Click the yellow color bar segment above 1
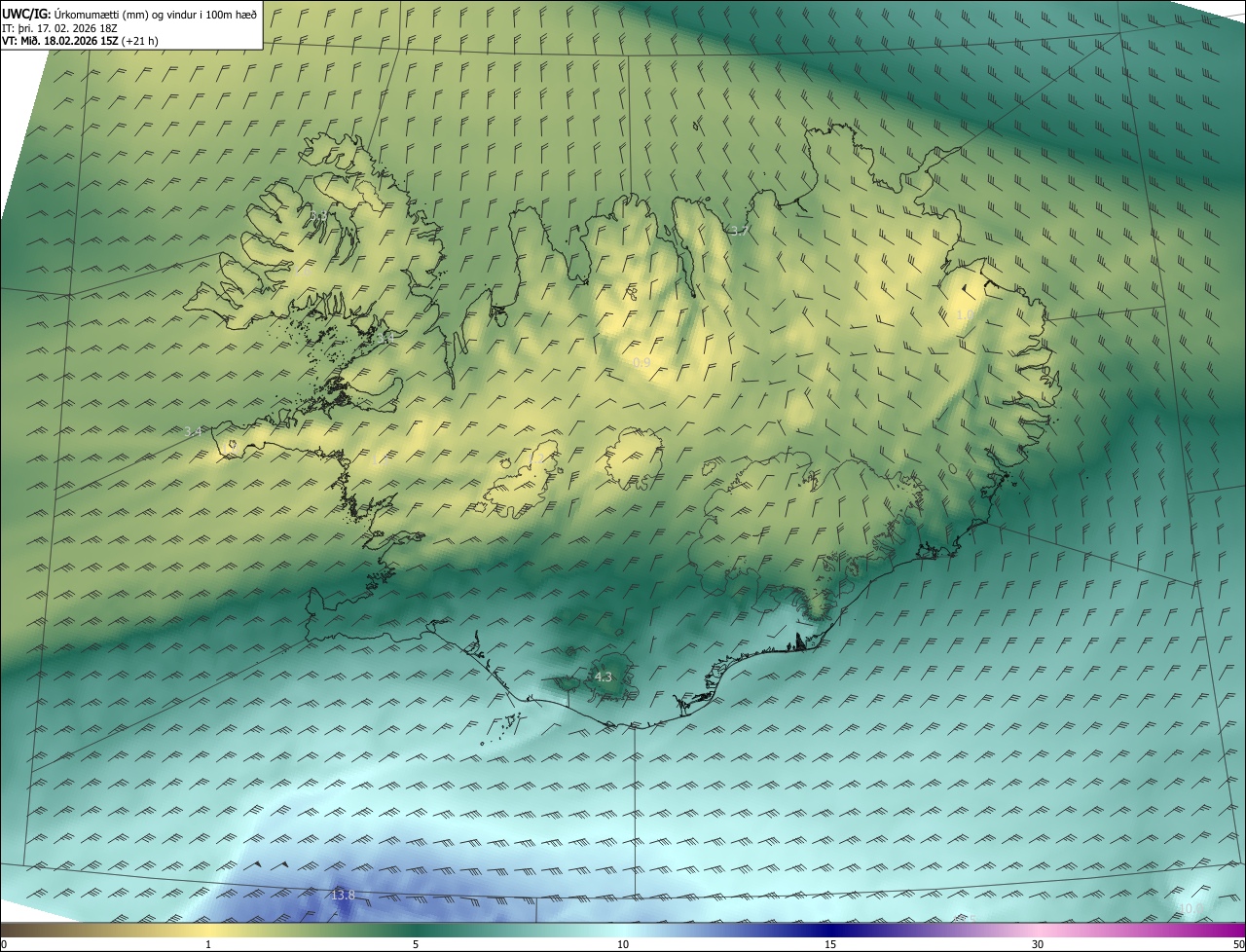The height and width of the screenshot is (952, 1246). tap(208, 930)
